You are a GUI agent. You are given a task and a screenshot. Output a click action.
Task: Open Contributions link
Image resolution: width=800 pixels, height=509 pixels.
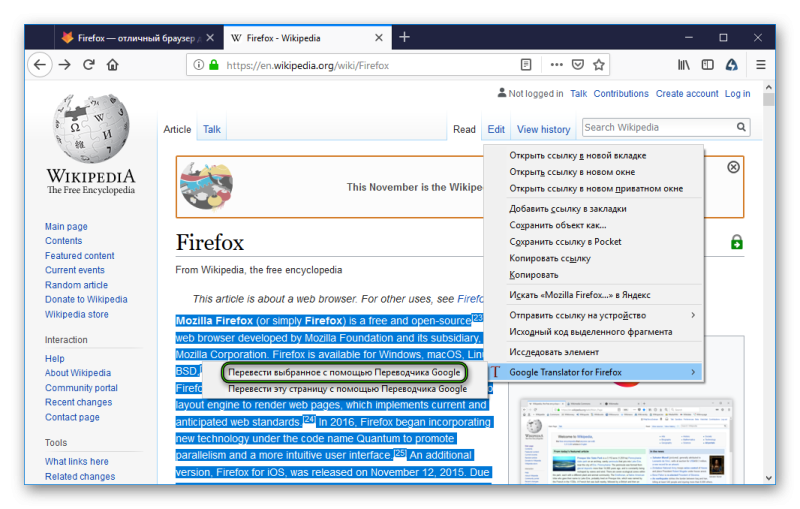[x=621, y=93]
